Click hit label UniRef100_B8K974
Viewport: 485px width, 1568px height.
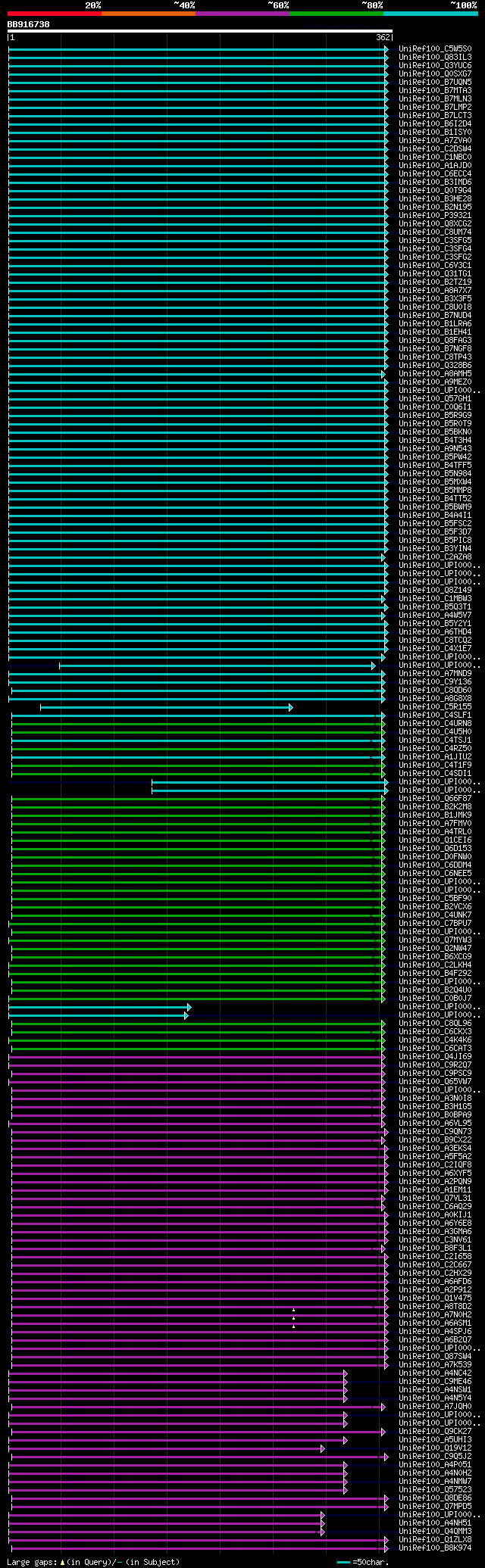[435, 1548]
